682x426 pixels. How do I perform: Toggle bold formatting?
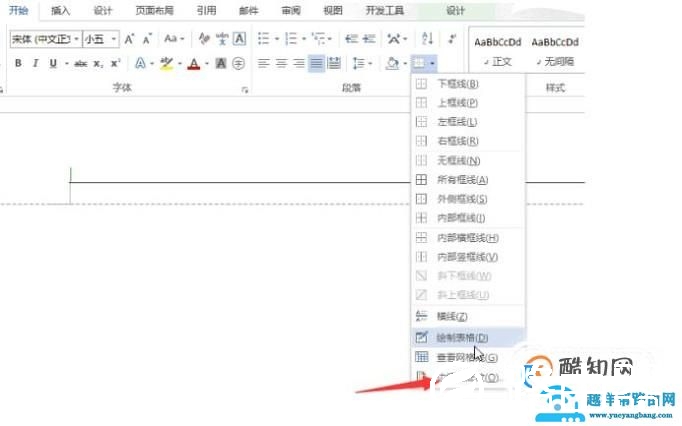[x=18, y=64]
